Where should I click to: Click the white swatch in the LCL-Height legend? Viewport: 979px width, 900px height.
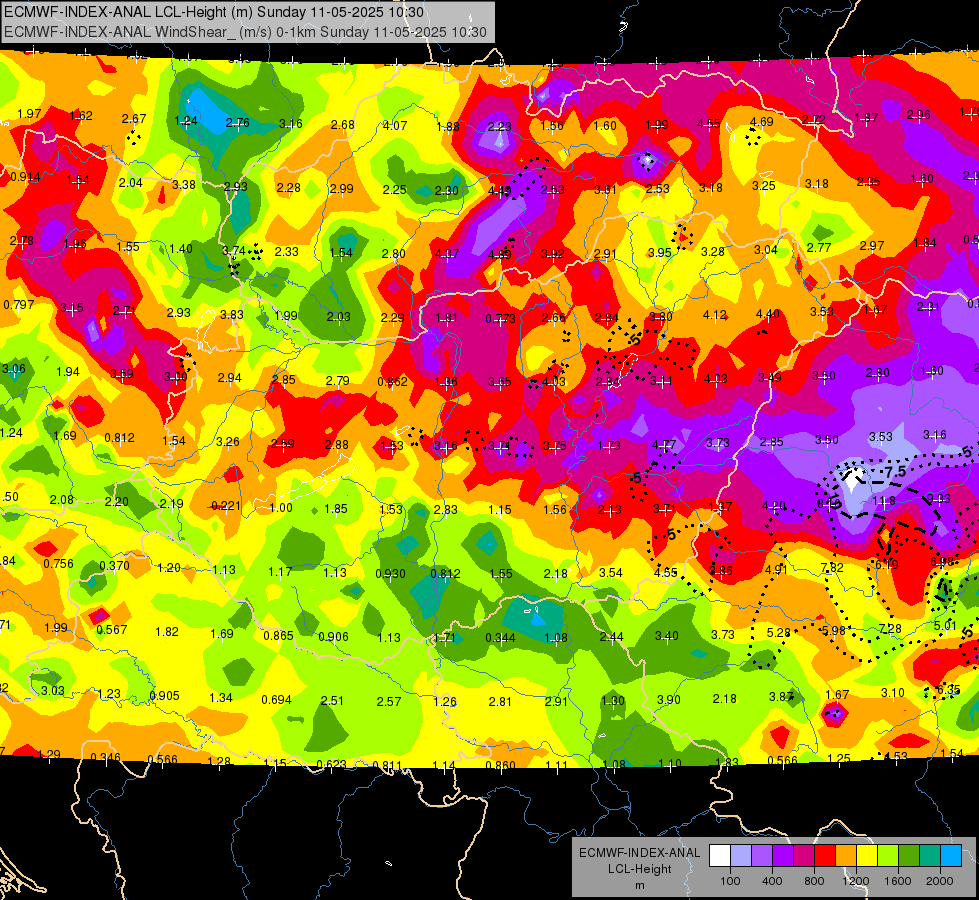pos(720,856)
